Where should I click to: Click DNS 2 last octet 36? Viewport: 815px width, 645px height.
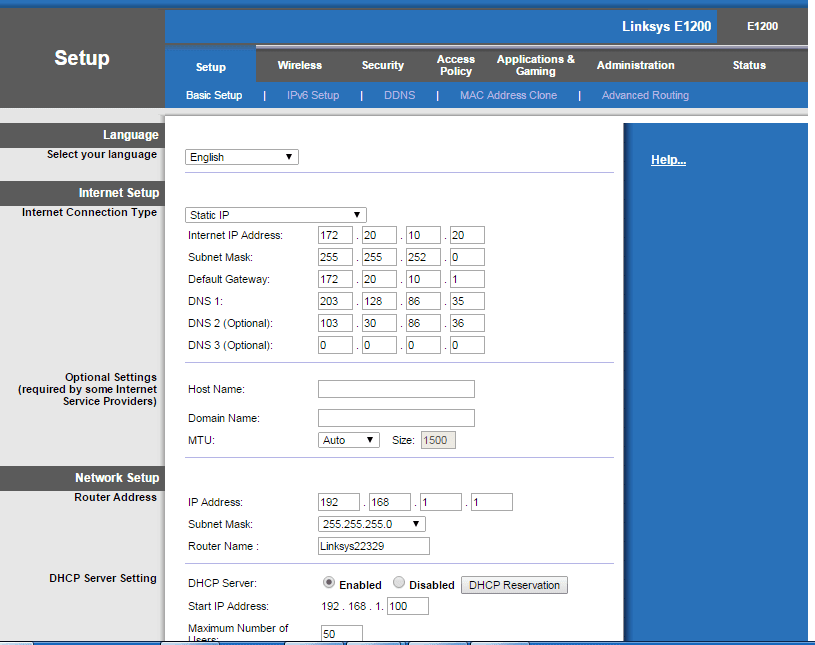[467, 323]
